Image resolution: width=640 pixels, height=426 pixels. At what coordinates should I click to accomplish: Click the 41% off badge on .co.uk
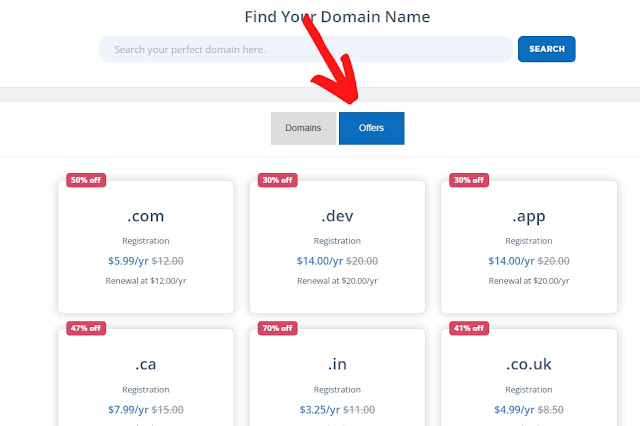469,328
